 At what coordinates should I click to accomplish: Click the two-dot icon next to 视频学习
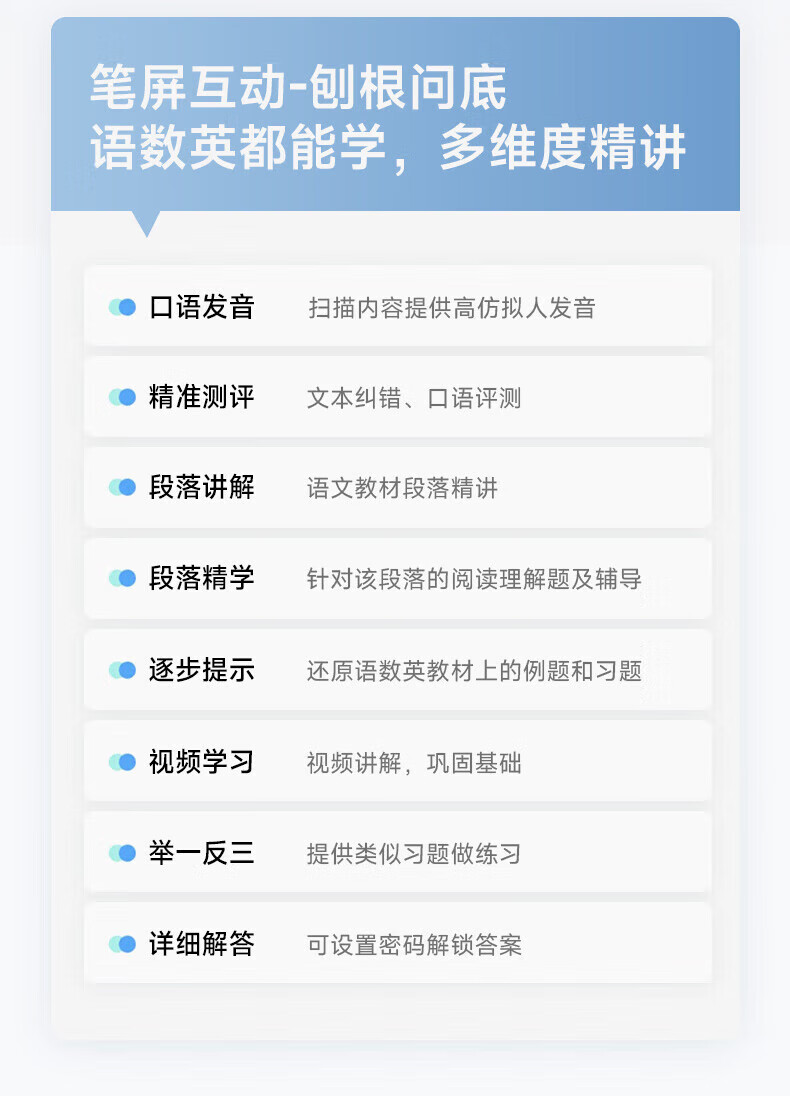tap(122, 762)
